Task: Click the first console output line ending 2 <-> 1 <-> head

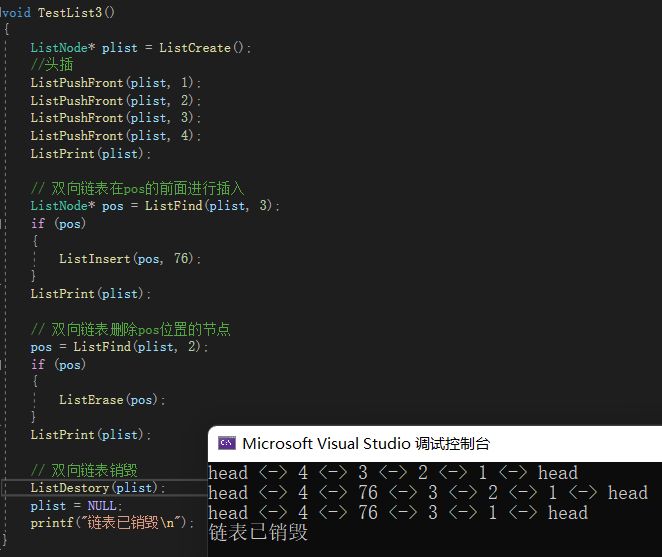Action: point(393,473)
